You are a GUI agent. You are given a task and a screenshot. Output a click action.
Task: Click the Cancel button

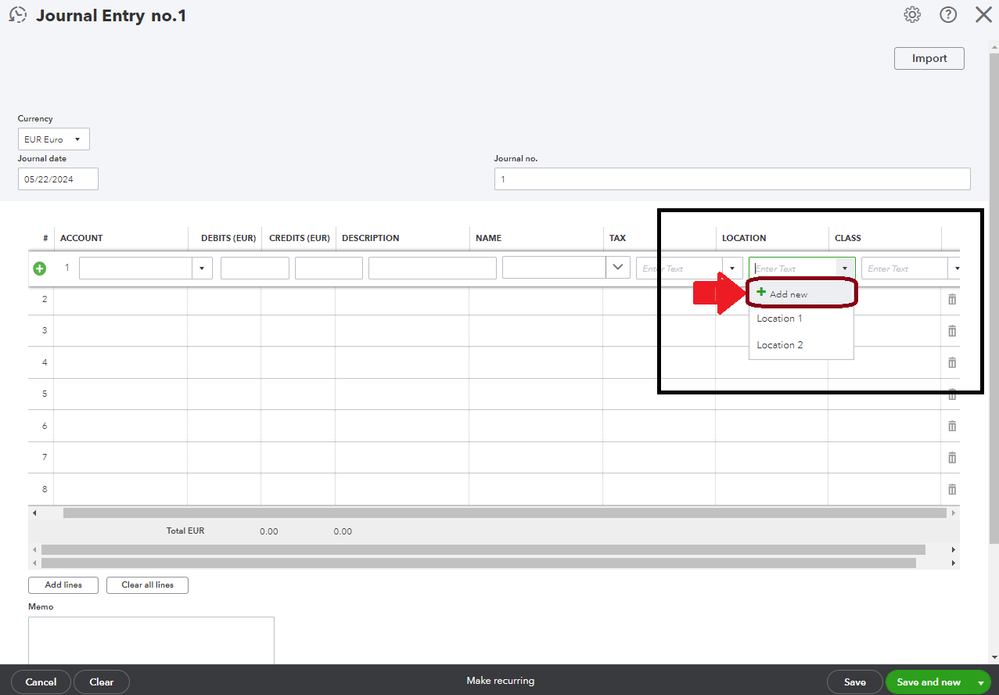[x=41, y=682]
